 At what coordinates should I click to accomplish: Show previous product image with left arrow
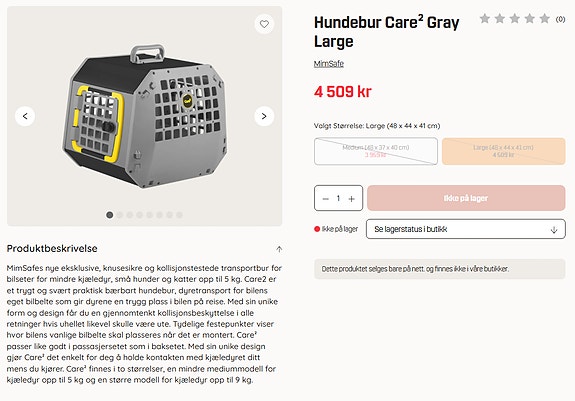pos(25,116)
